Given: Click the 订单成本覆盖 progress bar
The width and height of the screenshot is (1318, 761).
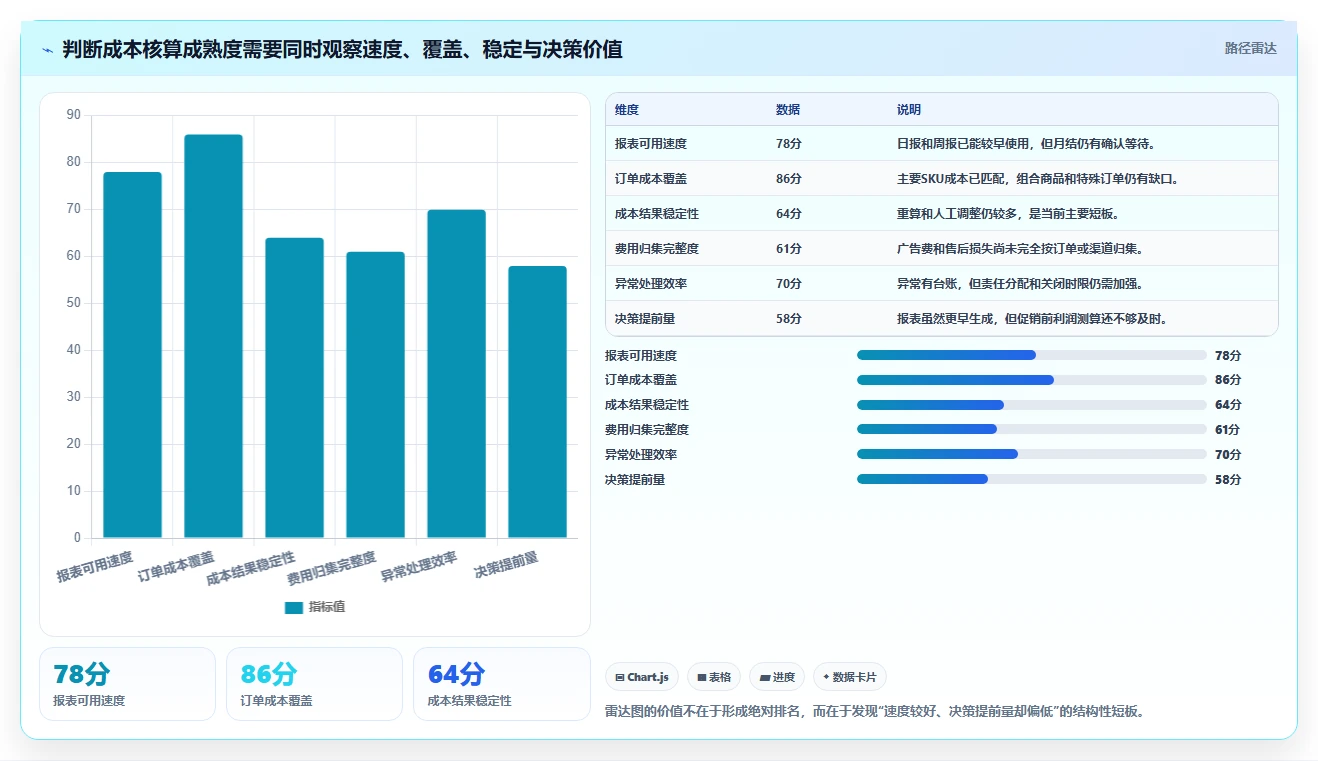Looking at the screenshot, I should click(x=1032, y=380).
